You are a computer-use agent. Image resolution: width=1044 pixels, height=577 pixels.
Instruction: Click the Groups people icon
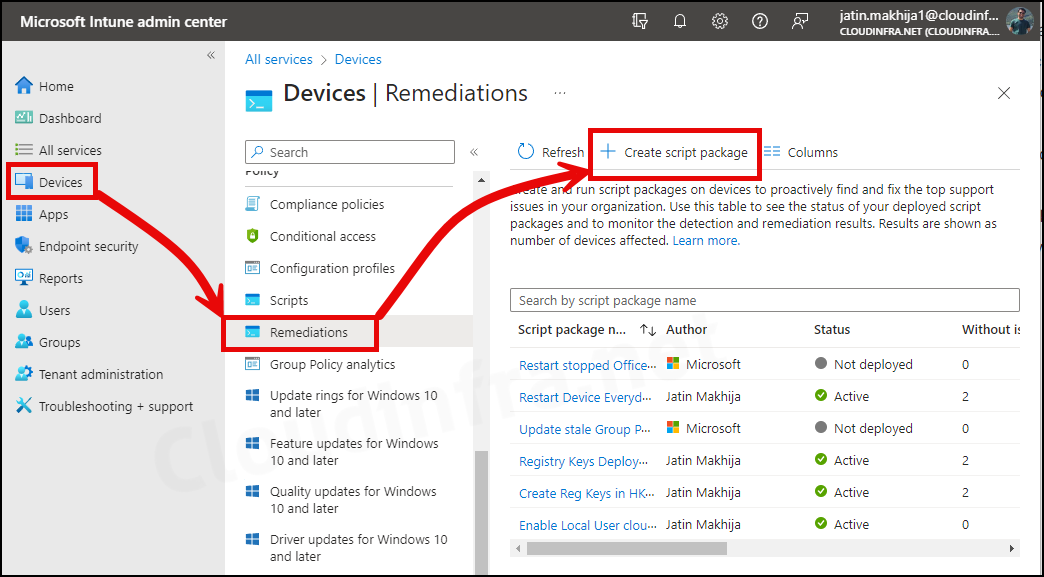24,341
